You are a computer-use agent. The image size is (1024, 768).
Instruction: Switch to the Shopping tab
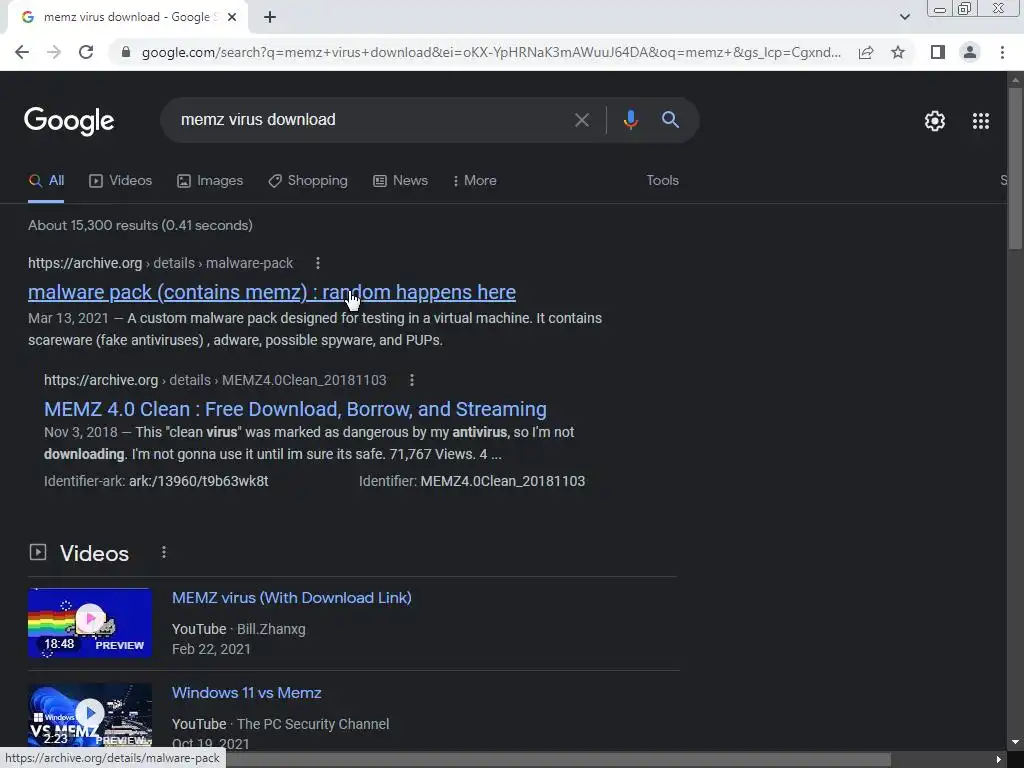(x=308, y=181)
